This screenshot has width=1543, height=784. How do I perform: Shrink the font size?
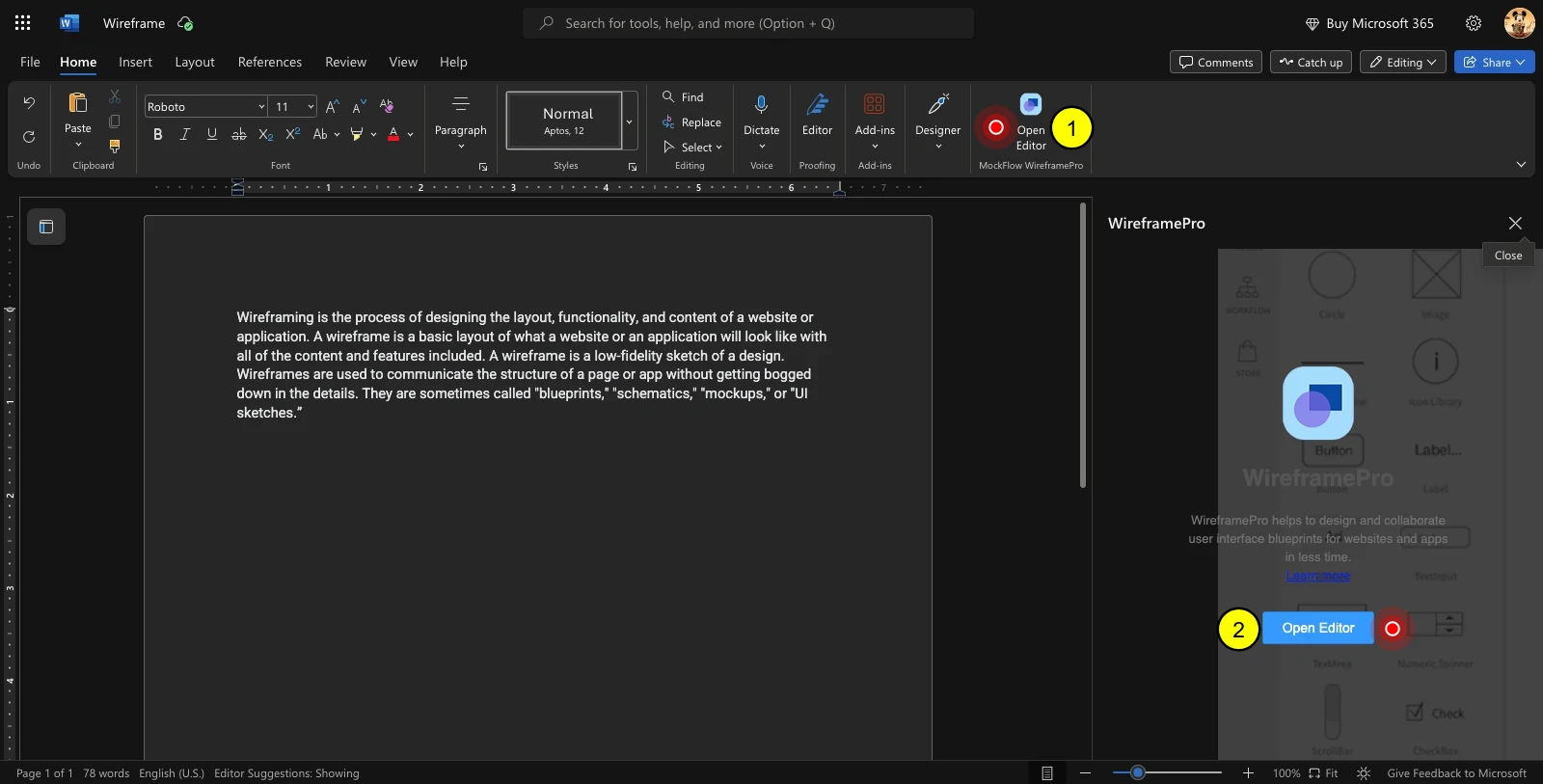(x=359, y=106)
